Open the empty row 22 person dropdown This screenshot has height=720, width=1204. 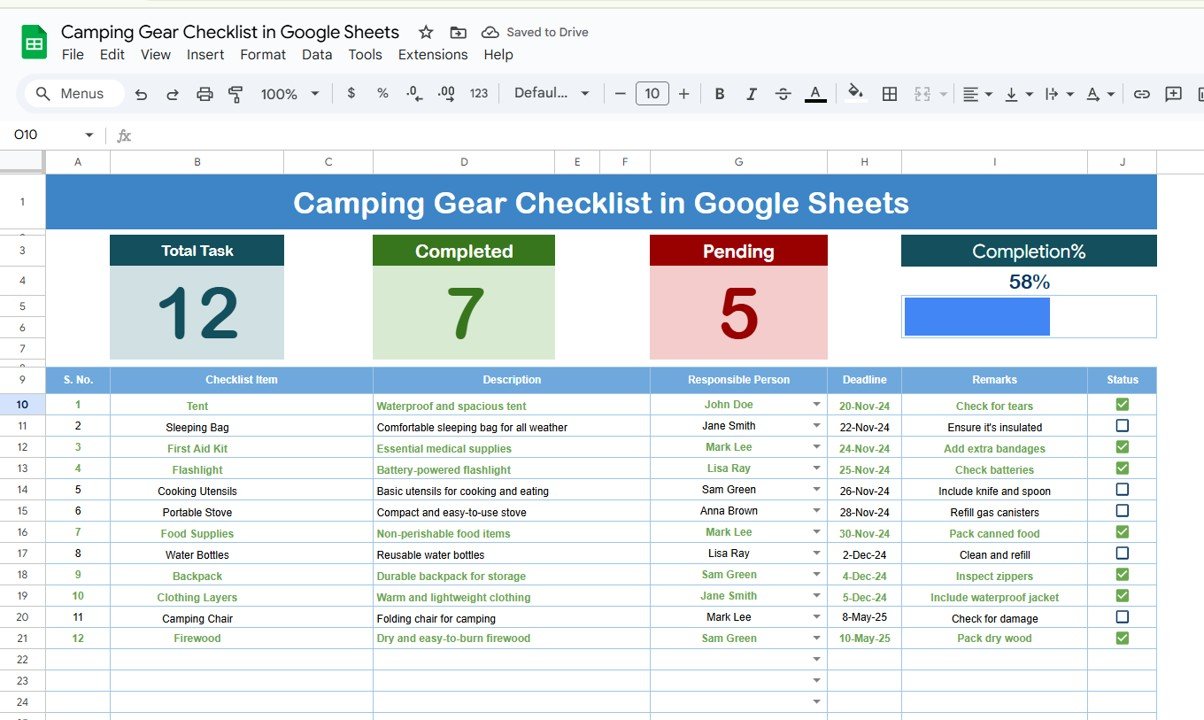816,660
